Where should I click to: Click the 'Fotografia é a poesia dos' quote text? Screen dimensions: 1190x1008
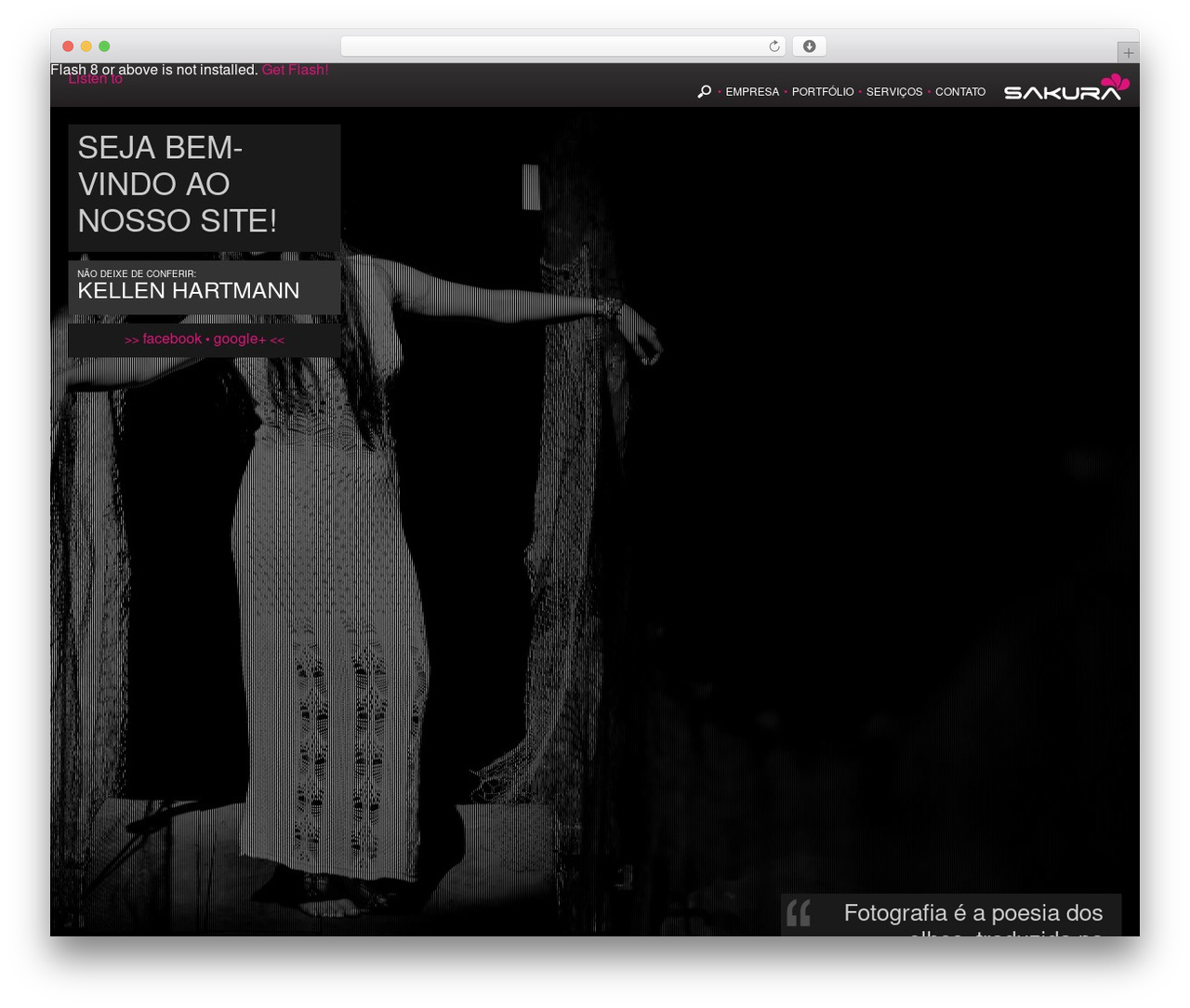[973, 913]
